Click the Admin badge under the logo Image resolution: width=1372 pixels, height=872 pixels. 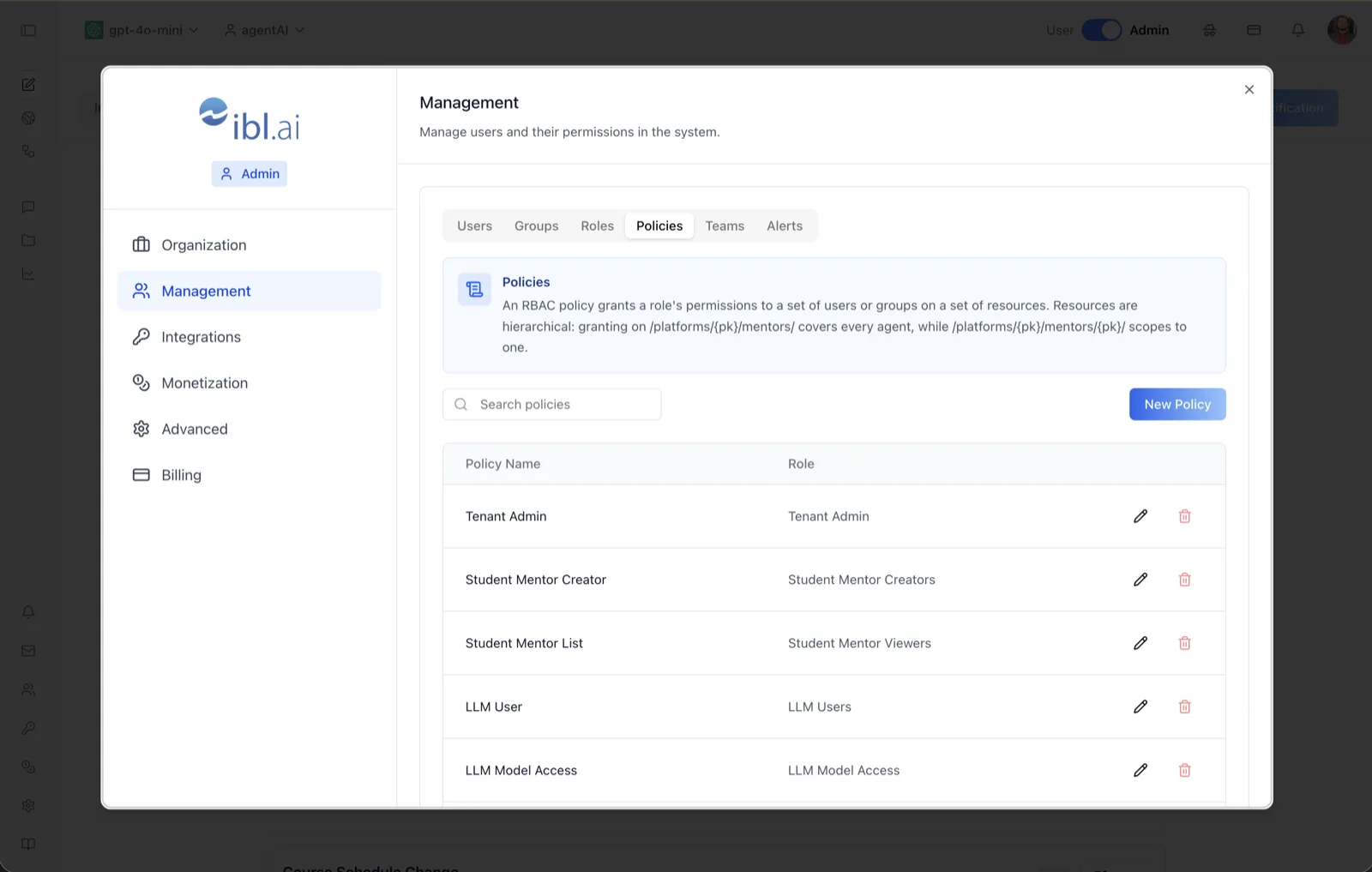[250, 173]
